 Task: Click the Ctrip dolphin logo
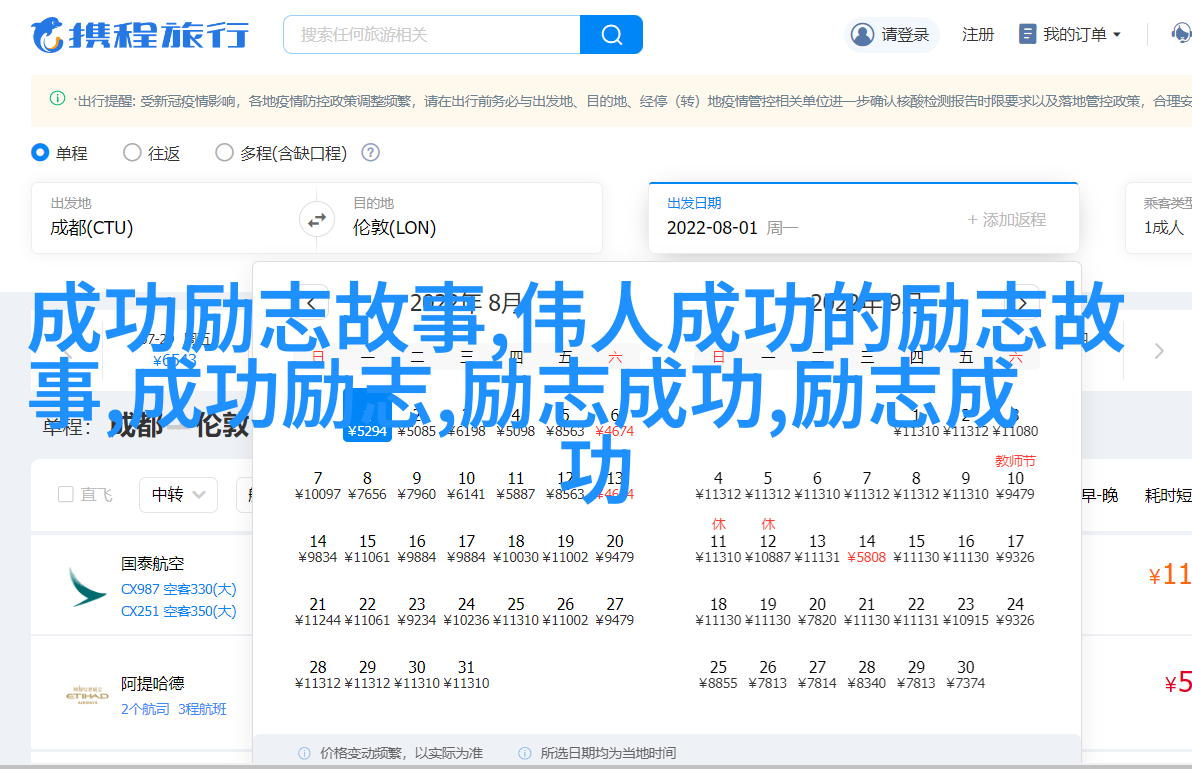click(47, 35)
